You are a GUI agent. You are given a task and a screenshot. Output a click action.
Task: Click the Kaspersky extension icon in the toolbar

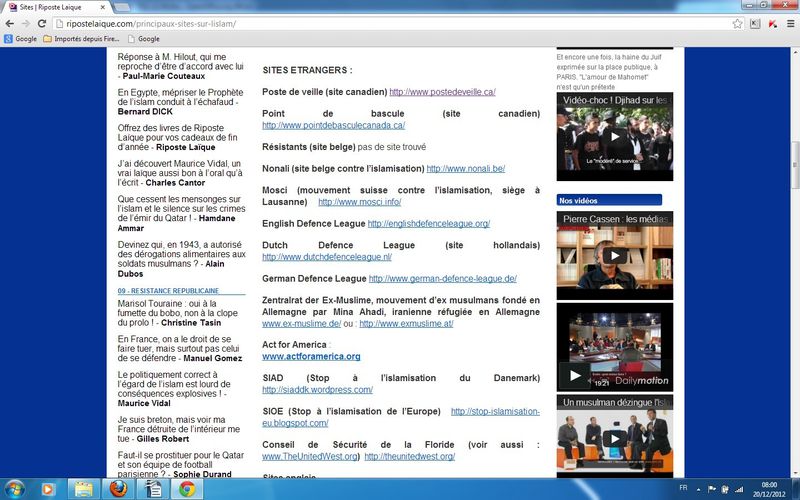[773, 23]
